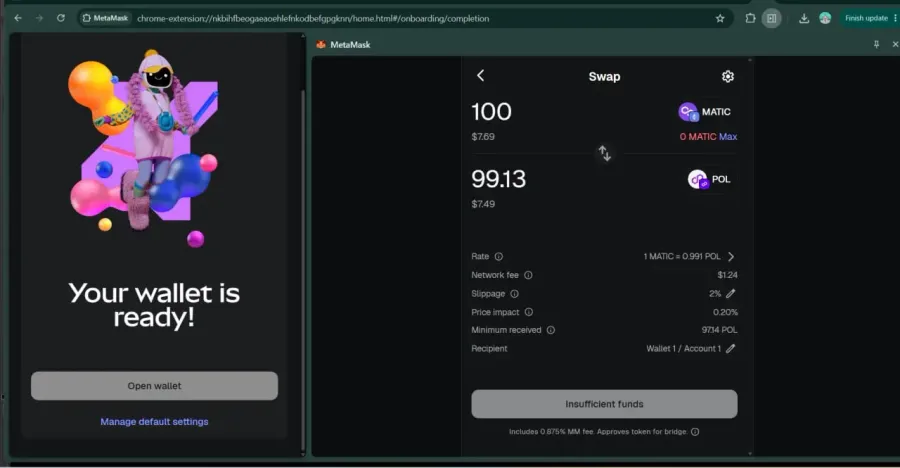900x468 pixels.
Task: Edit the 100 source amount field
Action: [x=491, y=111]
